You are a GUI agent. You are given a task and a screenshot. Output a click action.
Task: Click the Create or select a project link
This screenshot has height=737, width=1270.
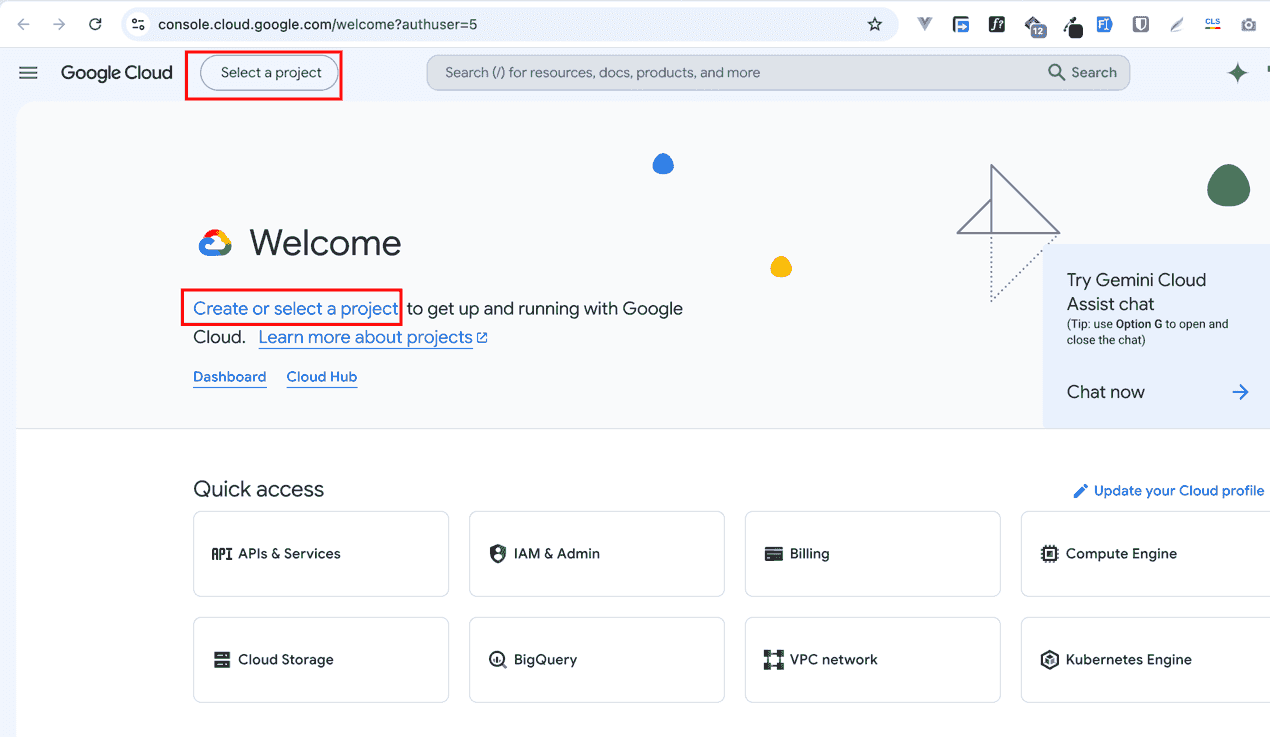click(296, 308)
